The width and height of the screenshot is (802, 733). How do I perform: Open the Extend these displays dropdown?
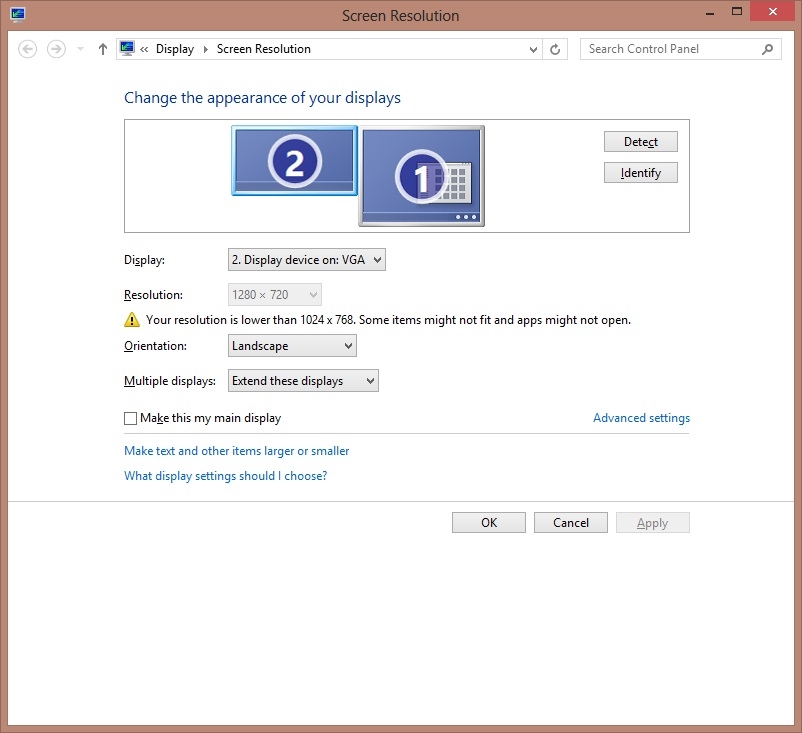click(303, 381)
